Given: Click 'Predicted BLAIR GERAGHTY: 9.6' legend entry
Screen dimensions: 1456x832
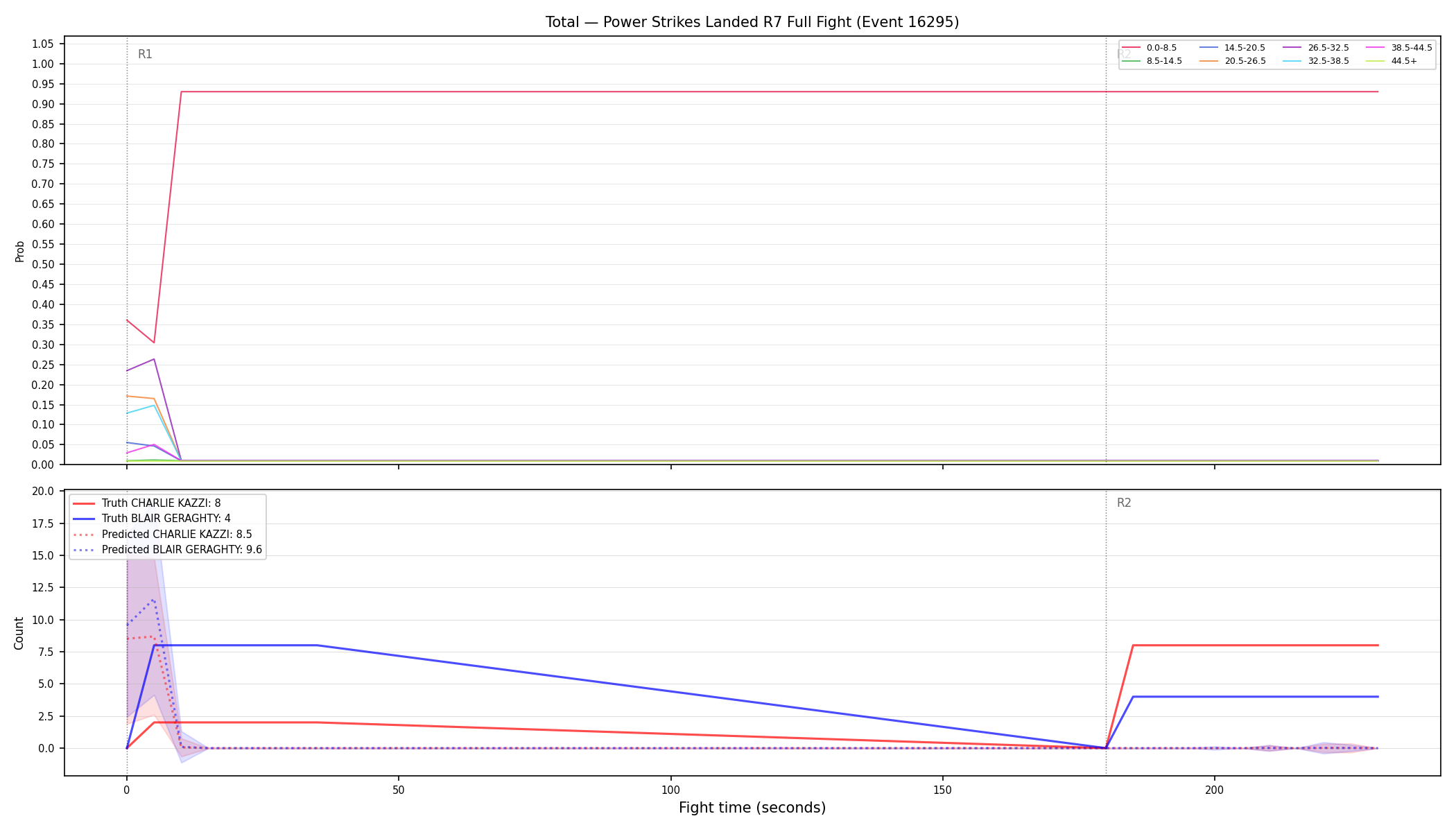Looking at the screenshot, I should [168, 550].
